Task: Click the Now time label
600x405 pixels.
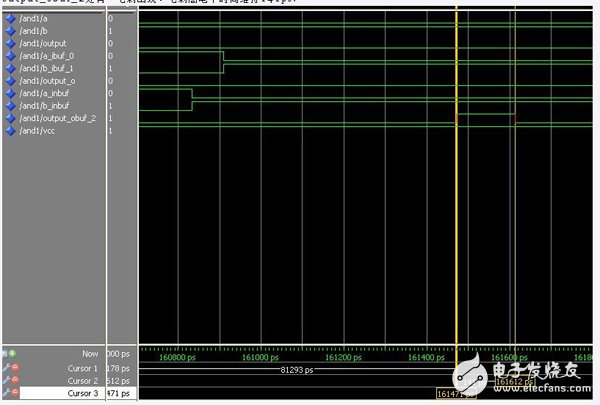Action: tap(90, 354)
